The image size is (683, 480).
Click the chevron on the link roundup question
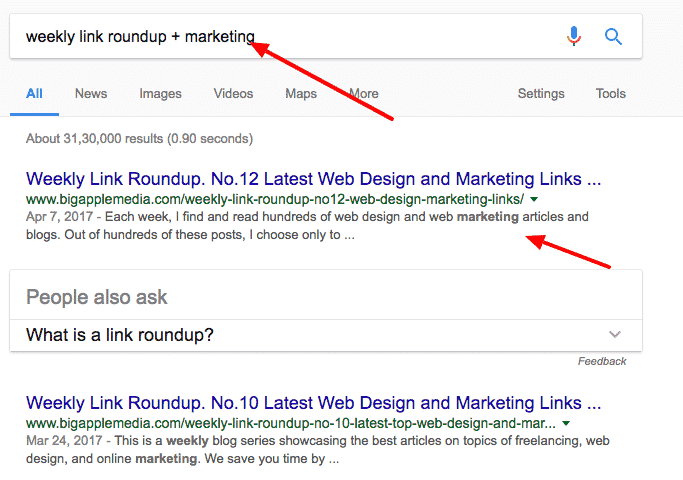[615, 335]
